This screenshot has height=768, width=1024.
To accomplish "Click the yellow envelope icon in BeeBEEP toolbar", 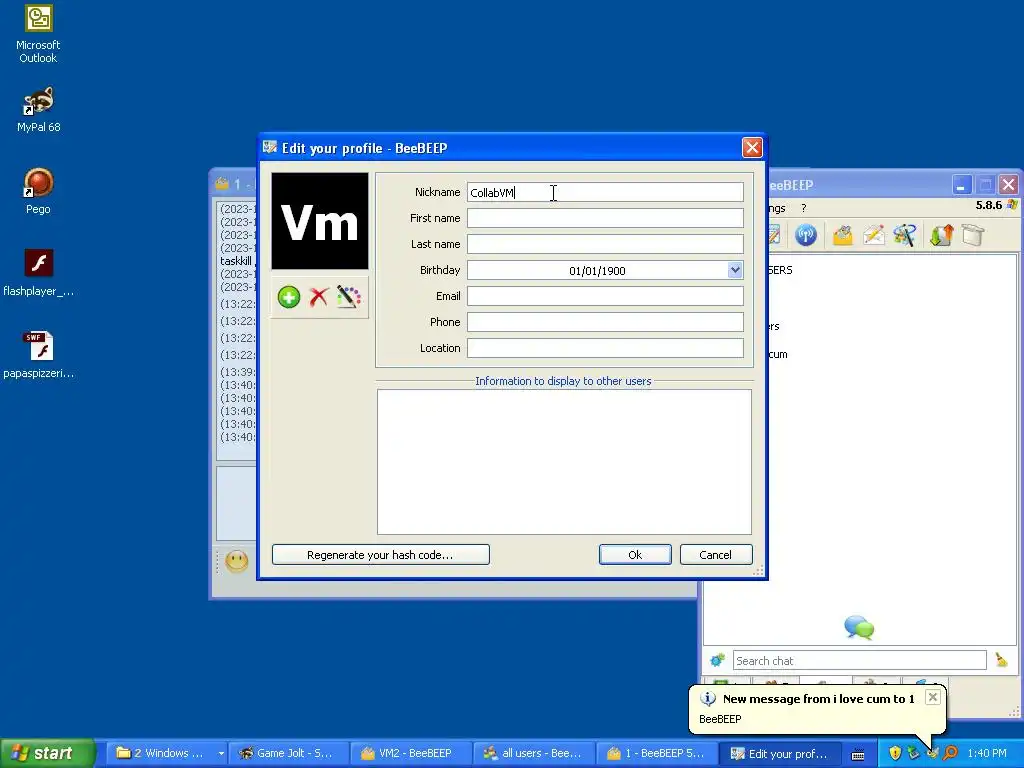I will point(842,235).
